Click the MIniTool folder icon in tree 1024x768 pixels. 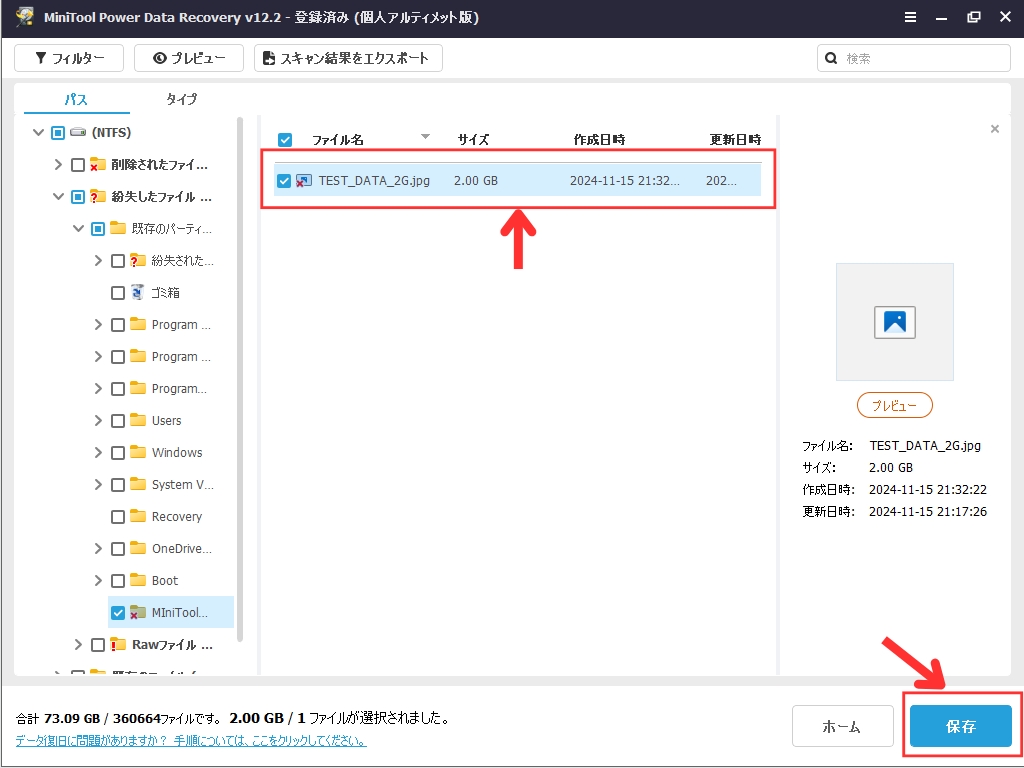pyautogui.click(x=137, y=612)
